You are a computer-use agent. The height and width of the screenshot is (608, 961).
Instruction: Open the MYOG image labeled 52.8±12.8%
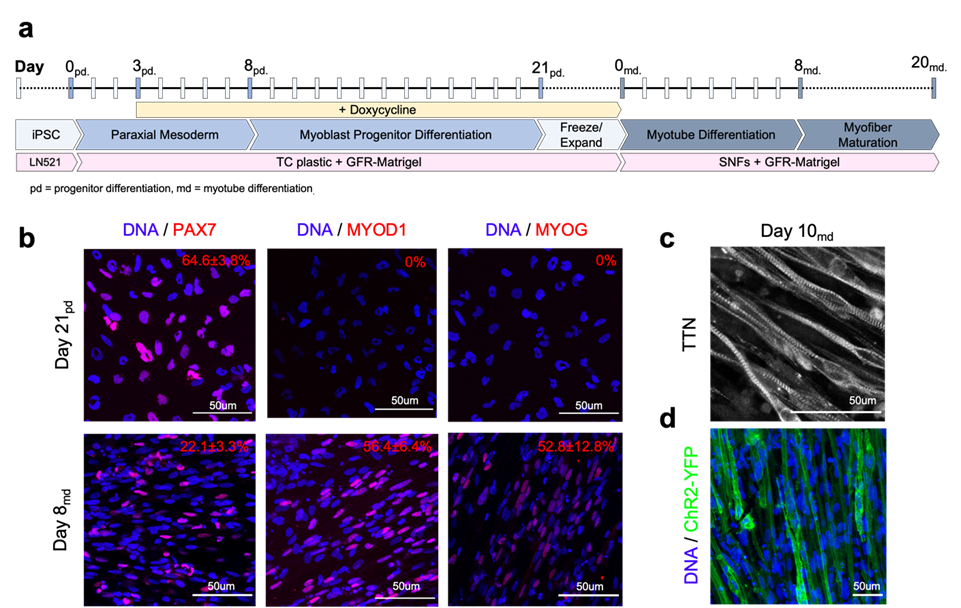click(533, 516)
